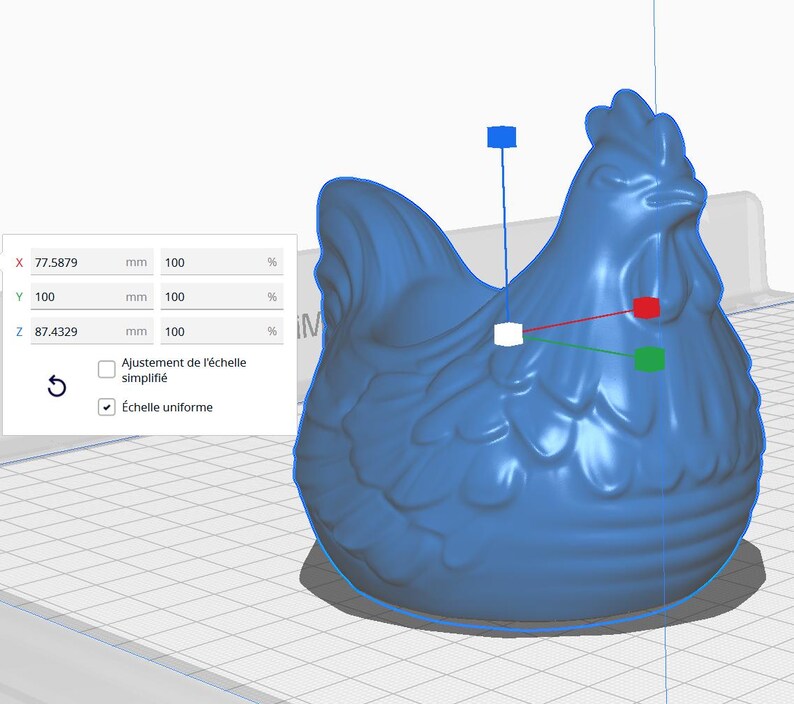
Task: Click the Y size mm field
Action: pyautogui.click(x=92, y=296)
